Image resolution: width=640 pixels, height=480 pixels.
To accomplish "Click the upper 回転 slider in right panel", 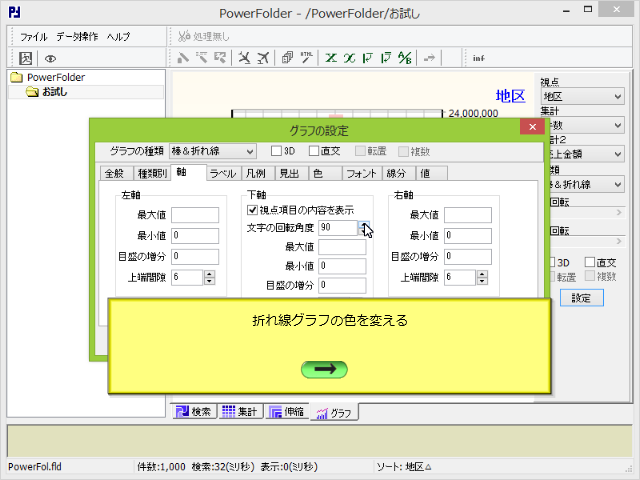I will [x=586, y=213].
